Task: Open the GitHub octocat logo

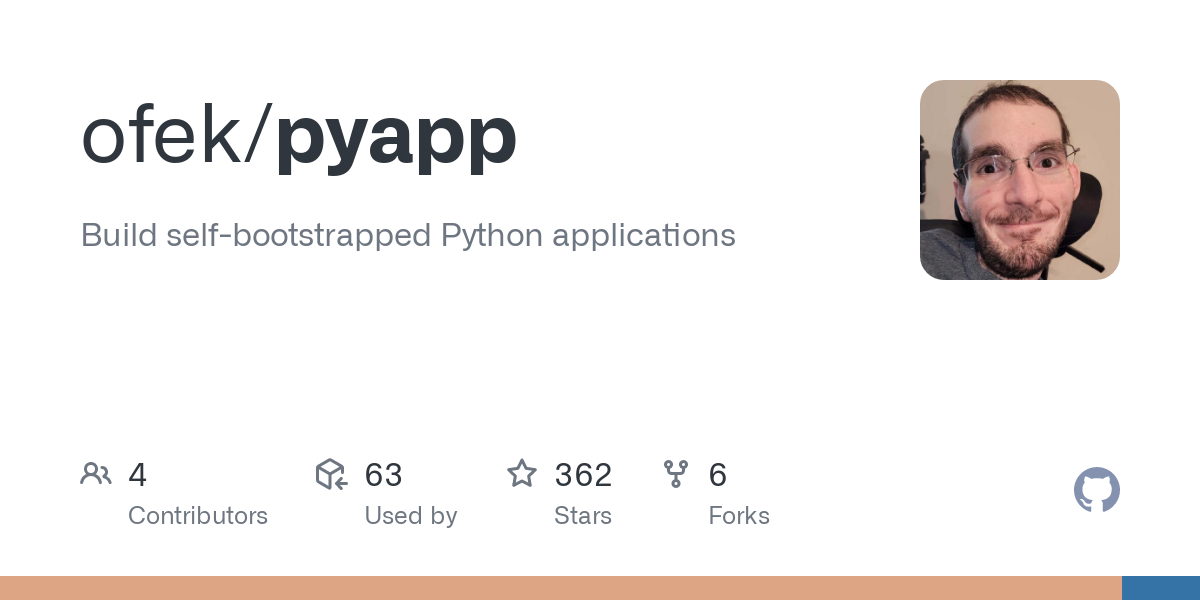Action: coord(1097,490)
